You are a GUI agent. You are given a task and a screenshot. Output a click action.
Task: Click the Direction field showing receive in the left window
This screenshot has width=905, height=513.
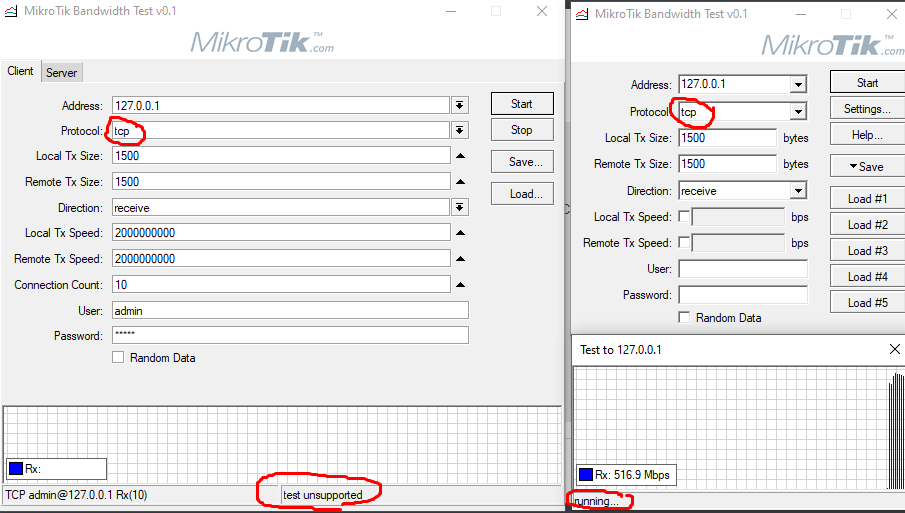281,207
